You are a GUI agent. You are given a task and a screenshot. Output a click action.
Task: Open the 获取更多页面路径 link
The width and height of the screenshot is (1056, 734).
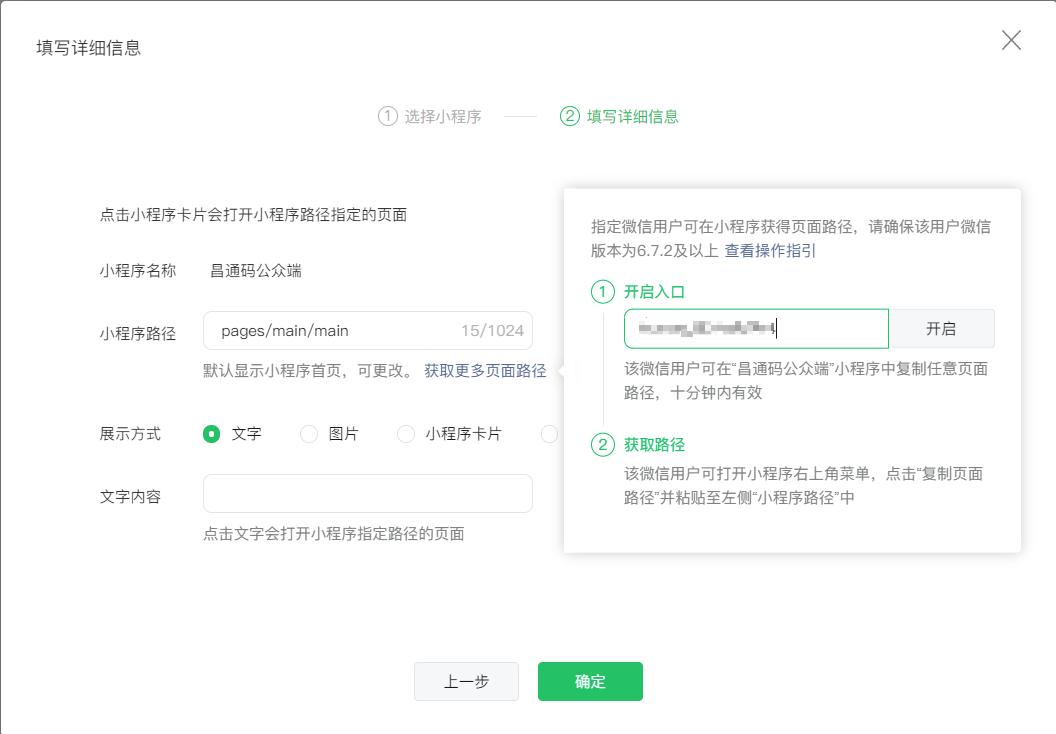coord(485,371)
